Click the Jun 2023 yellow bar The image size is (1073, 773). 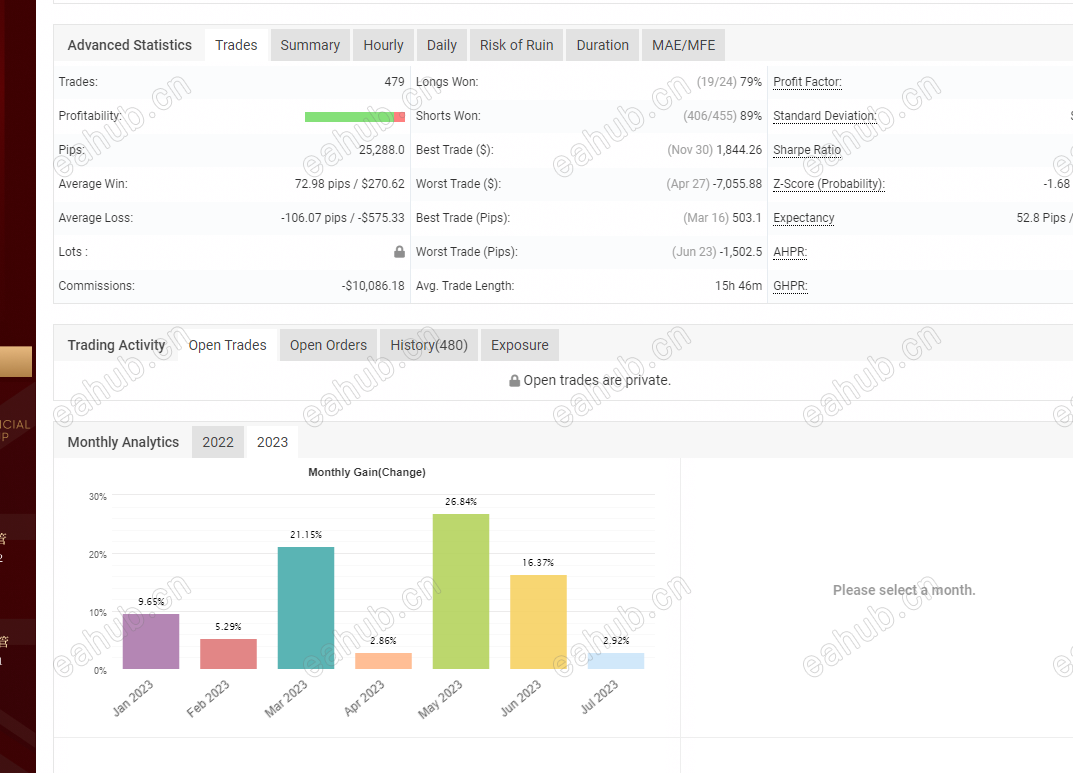click(x=539, y=622)
